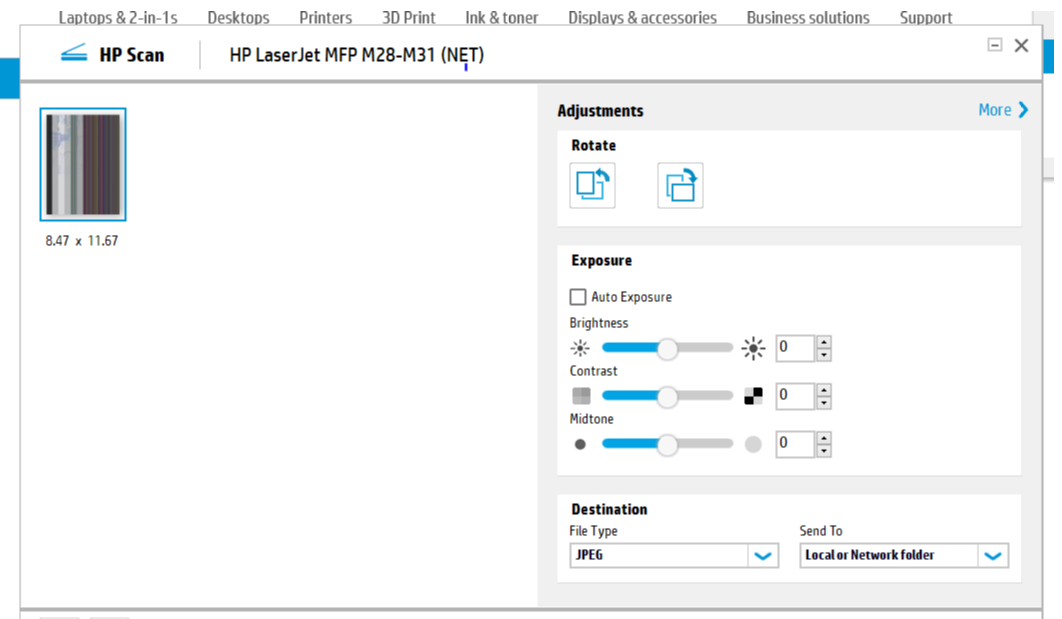Increase Contrast with the up arrow

click(x=824, y=389)
